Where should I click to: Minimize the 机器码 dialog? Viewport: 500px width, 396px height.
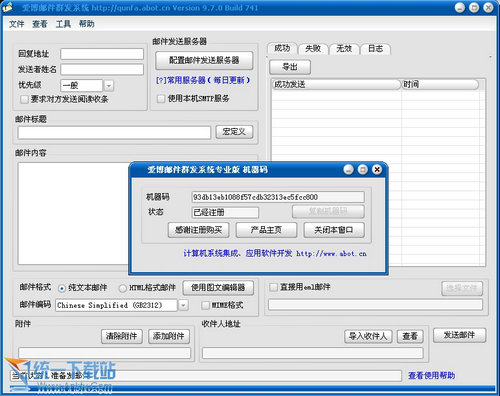[x=348, y=170]
